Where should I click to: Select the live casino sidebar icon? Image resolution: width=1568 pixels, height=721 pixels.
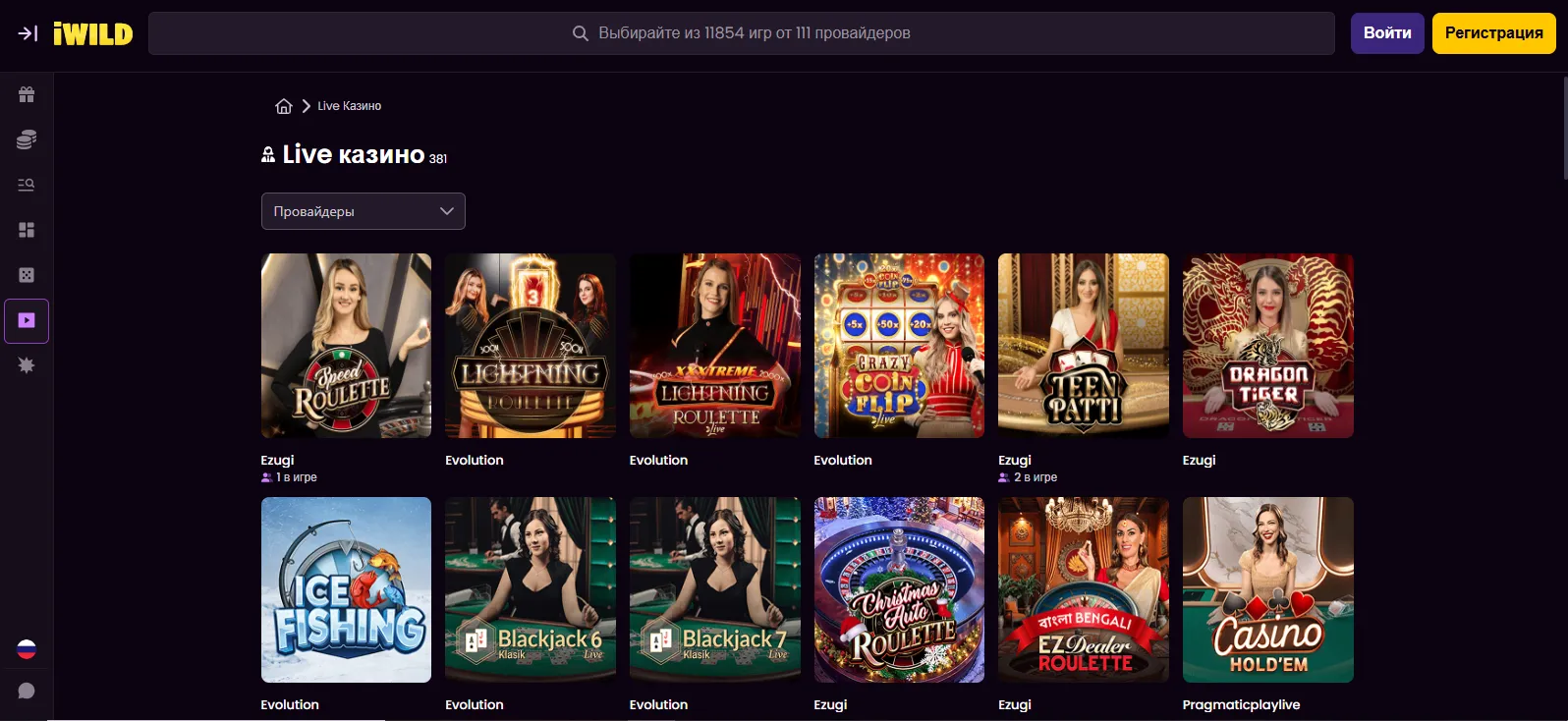27,320
